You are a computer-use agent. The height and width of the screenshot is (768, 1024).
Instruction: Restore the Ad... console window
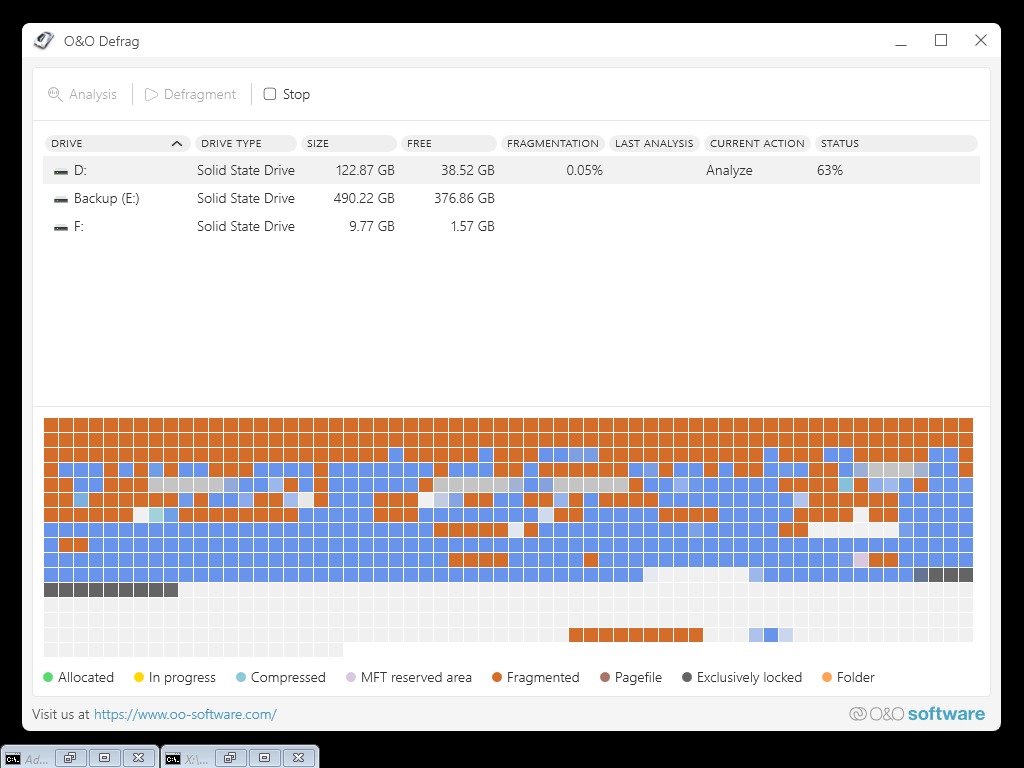tap(70, 758)
